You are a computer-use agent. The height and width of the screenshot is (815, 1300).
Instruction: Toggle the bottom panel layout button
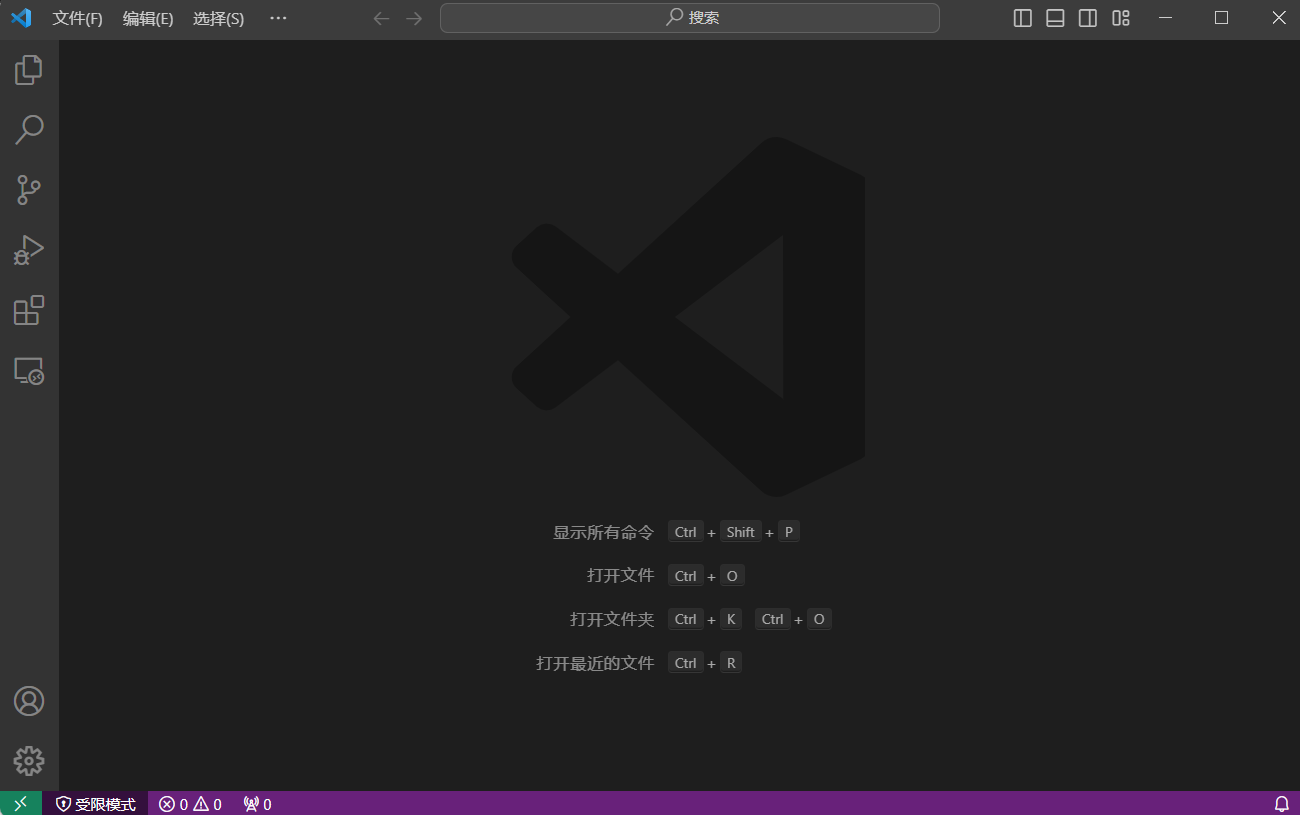pos(1055,18)
